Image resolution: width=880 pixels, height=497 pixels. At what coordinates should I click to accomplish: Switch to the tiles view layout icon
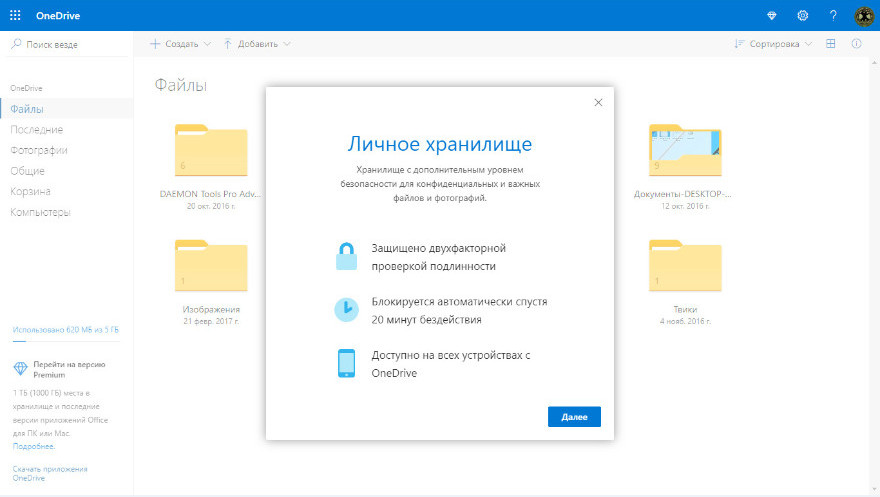click(830, 44)
